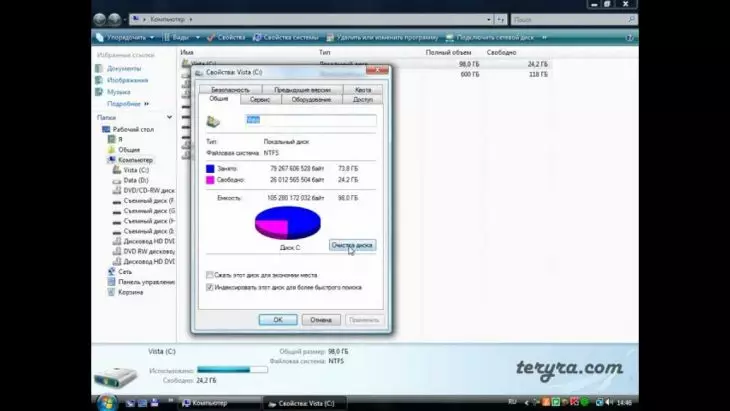Click the Компьютер taskbar button
The image size is (730, 411).
pyautogui.click(x=220, y=403)
